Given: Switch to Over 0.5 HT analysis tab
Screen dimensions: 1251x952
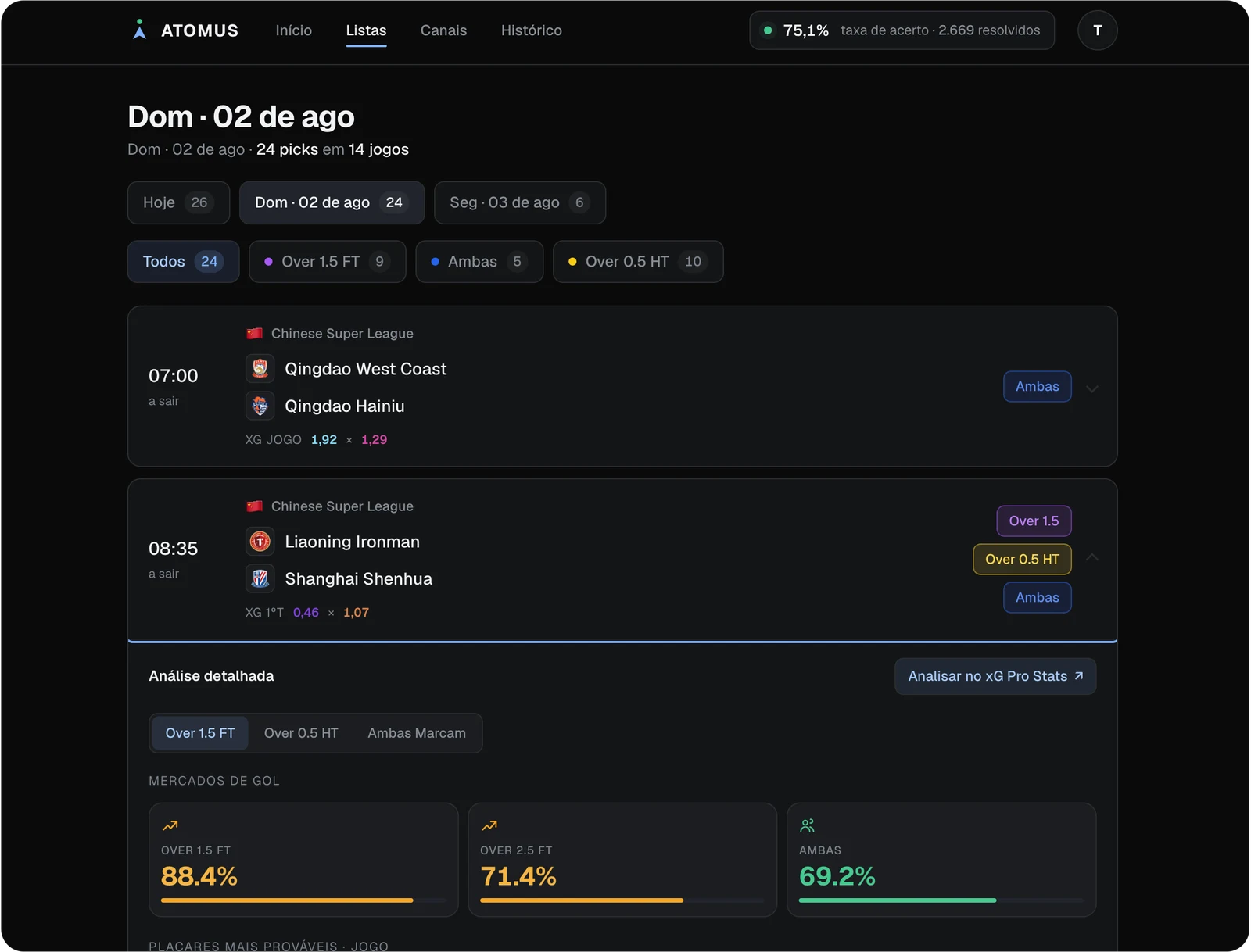Looking at the screenshot, I should tap(301, 733).
